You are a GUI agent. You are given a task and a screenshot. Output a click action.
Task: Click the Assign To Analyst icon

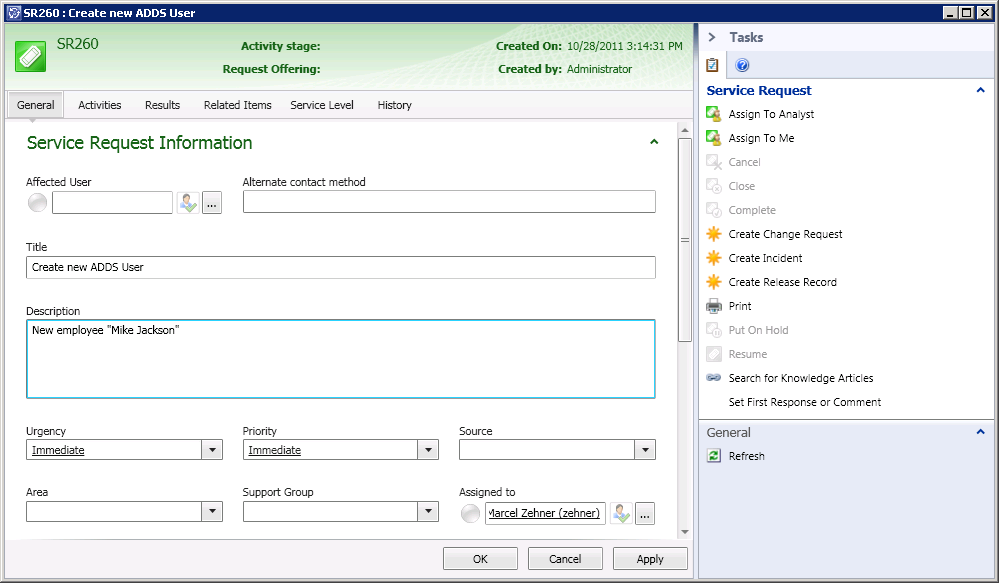click(x=714, y=114)
